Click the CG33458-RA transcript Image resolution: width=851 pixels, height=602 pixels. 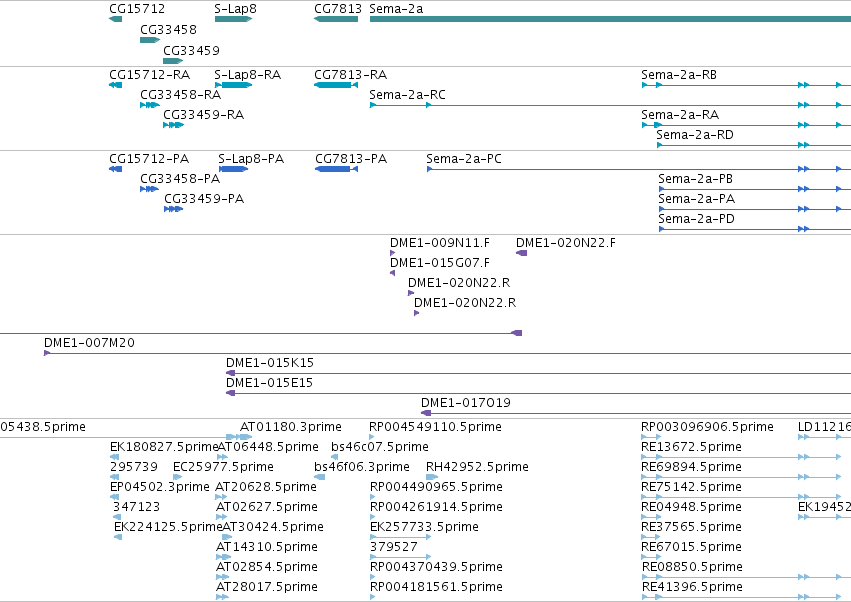(x=150, y=105)
